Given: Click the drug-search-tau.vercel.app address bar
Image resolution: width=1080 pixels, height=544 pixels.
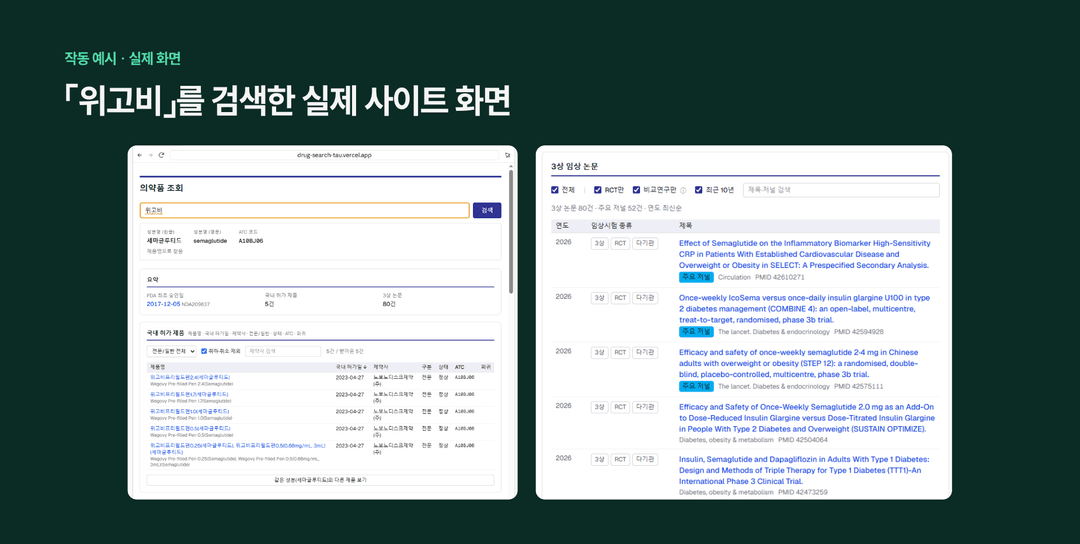Looking at the screenshot, I should (334, 155).
